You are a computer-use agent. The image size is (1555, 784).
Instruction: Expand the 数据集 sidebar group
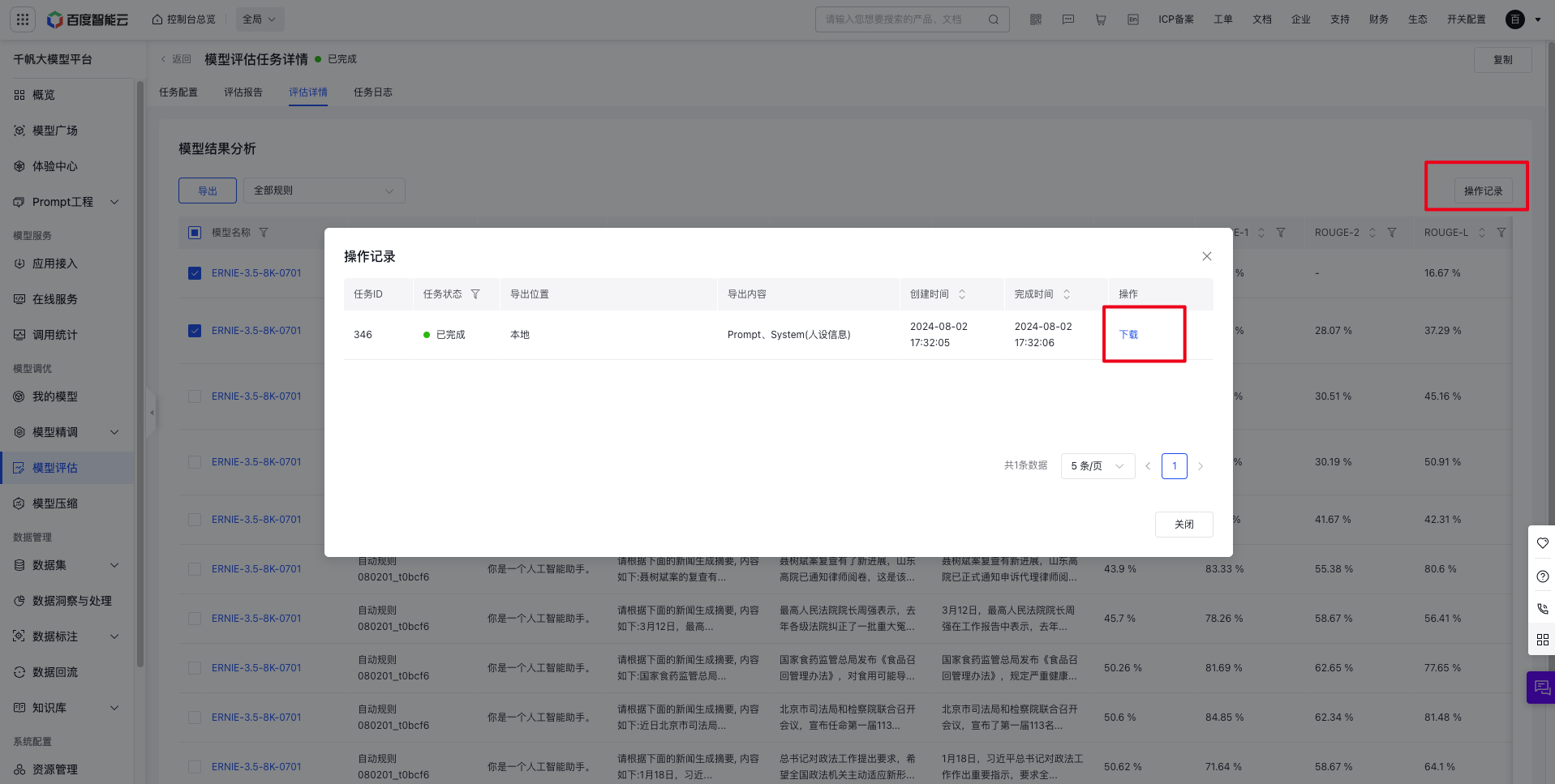pos(114,565)
